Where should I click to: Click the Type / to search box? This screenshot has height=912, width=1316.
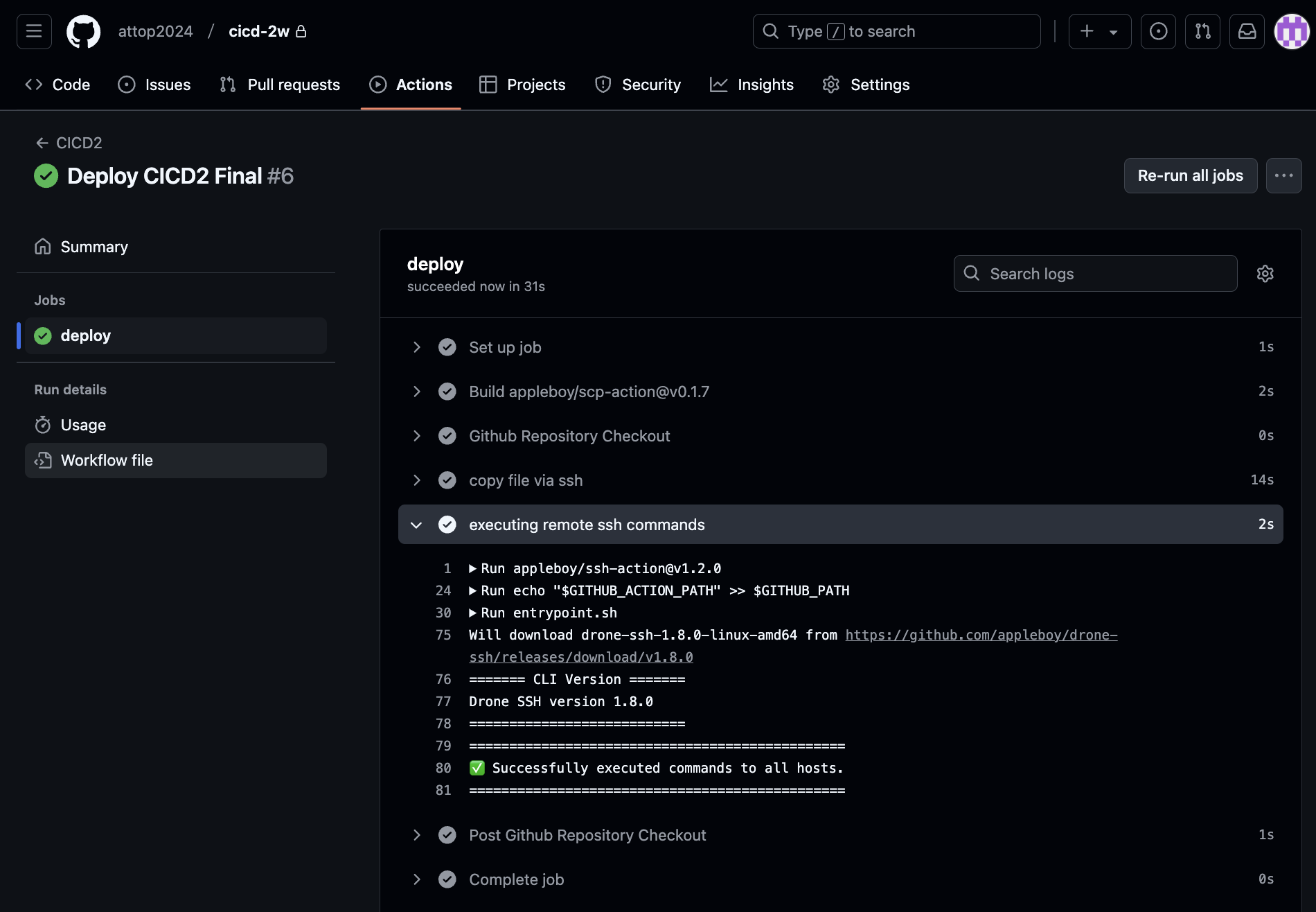[897, 31]
